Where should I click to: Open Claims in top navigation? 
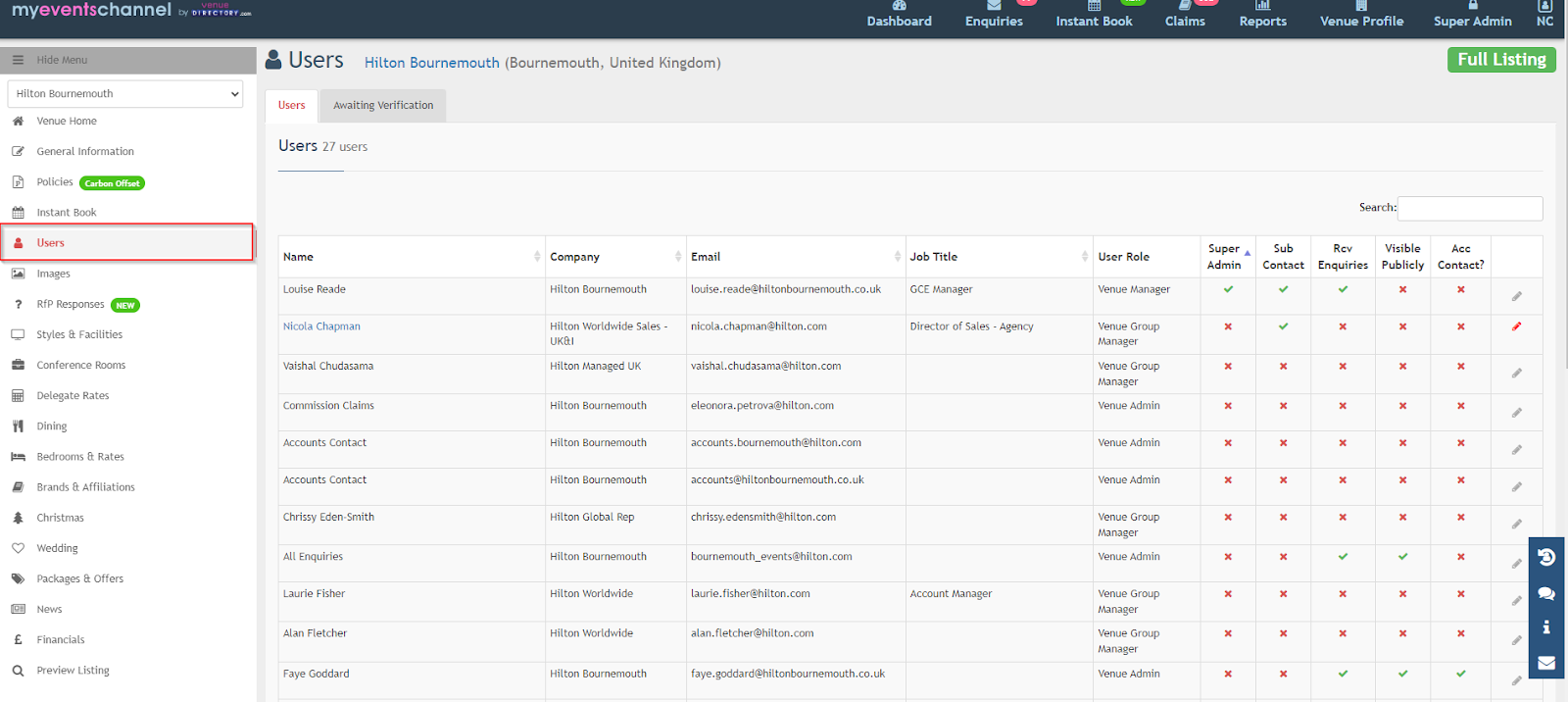[x=1185, y=16]
